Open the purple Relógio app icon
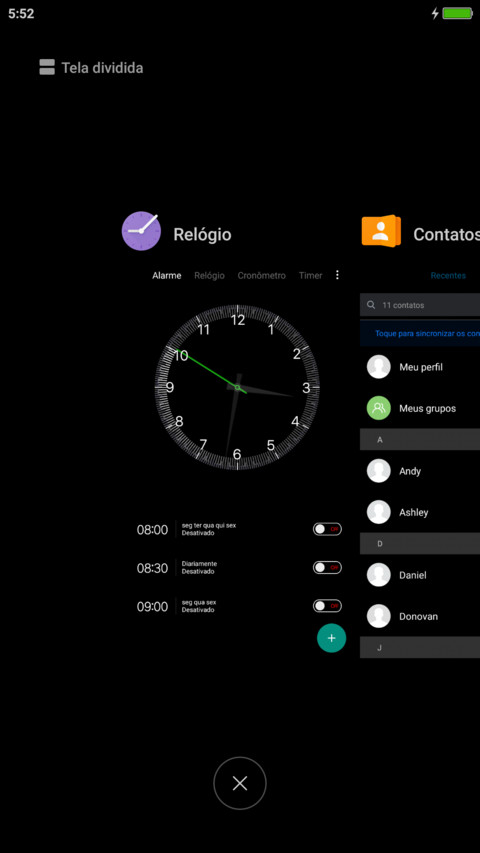This screenshot has width=480, height=853. [141, 231]
